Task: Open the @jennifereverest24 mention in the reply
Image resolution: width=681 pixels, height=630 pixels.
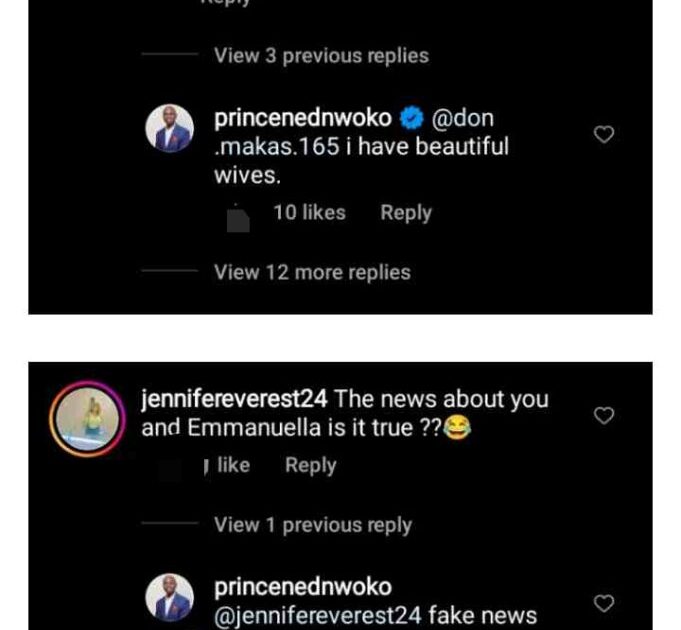Action: [317, 615]
